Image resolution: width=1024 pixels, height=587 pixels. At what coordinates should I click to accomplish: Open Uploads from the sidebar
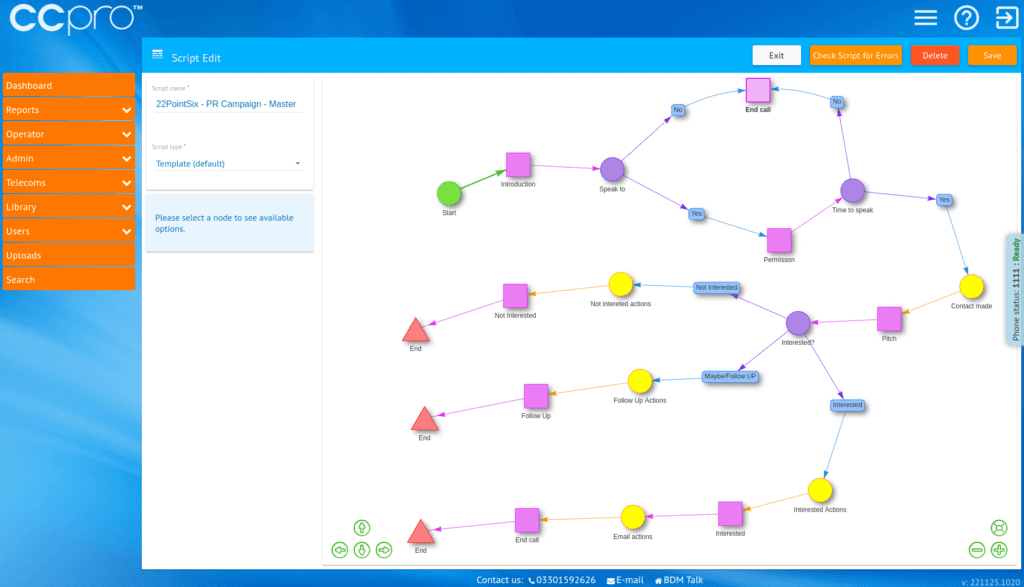[x=69, y=256]
